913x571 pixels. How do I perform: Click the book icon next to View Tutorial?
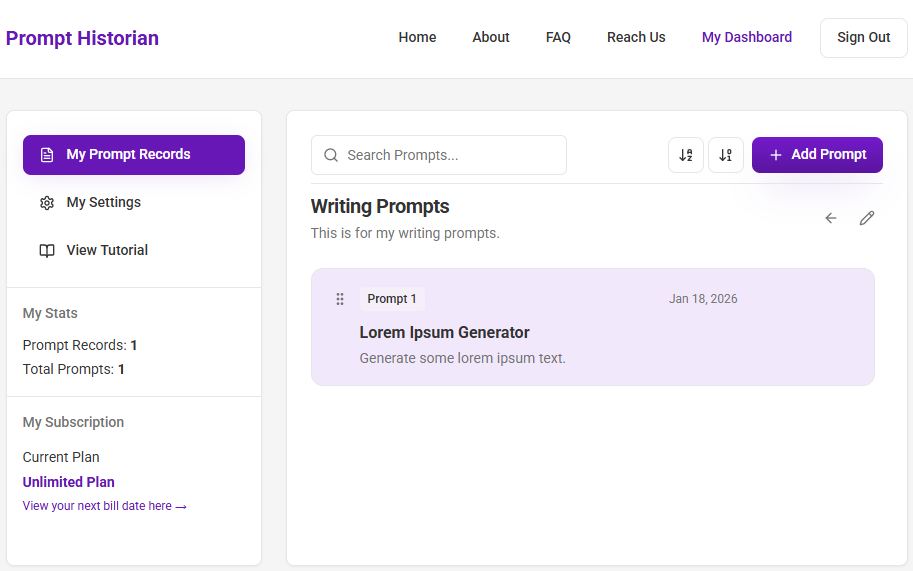(x=47, y=250)
